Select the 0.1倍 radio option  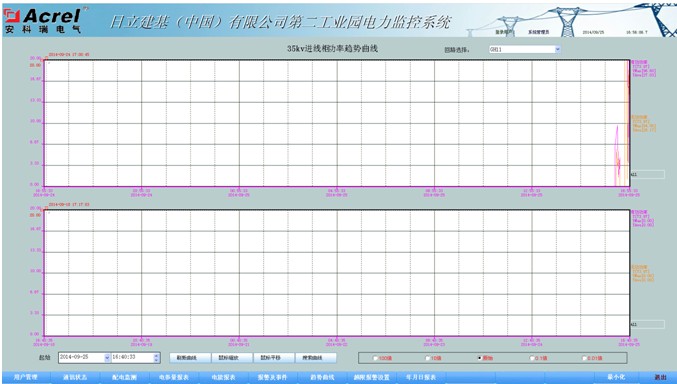(x=532, y=358)
